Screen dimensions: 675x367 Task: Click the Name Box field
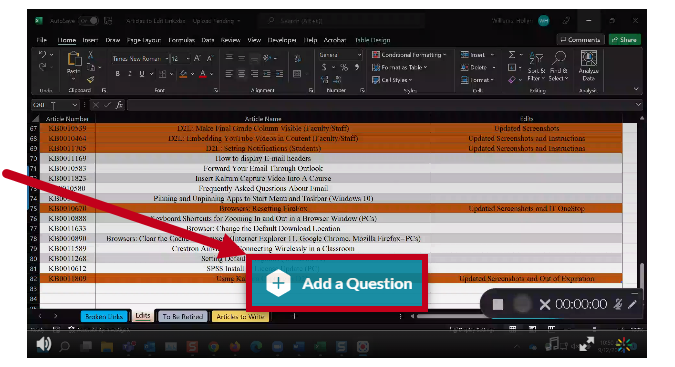coord(55,105)
